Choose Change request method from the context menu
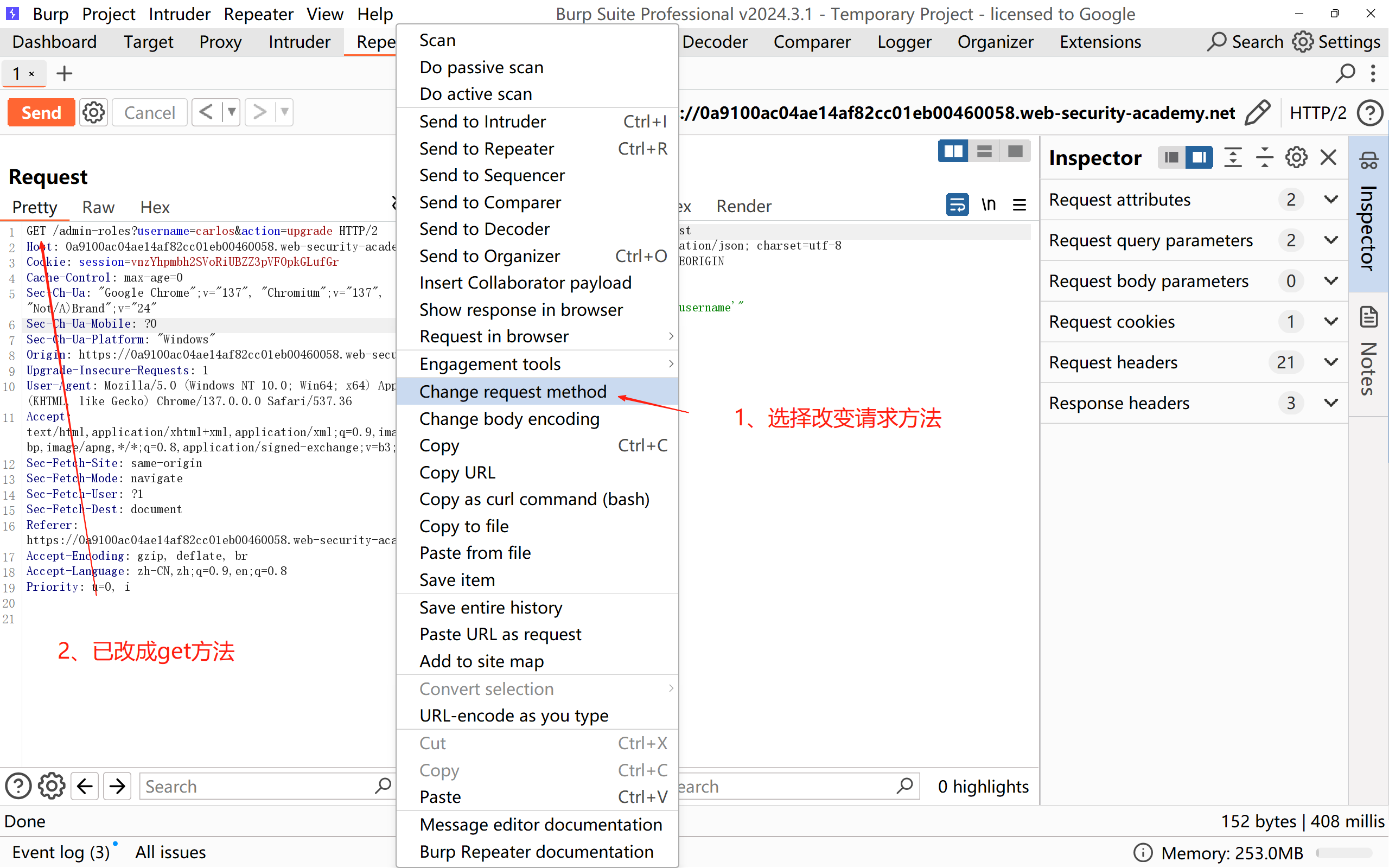This screenshot has width=1389, height=868. (x=513, y=392)
